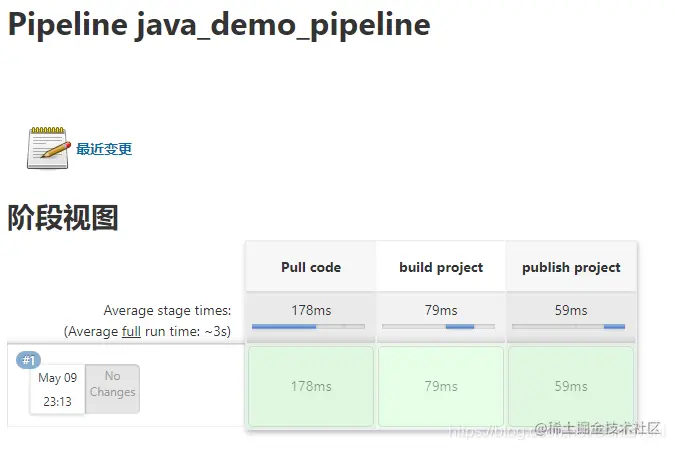Click the 阶段视图 section heading
The height and width of the screenshot is (450, 675).
(63, 217)
